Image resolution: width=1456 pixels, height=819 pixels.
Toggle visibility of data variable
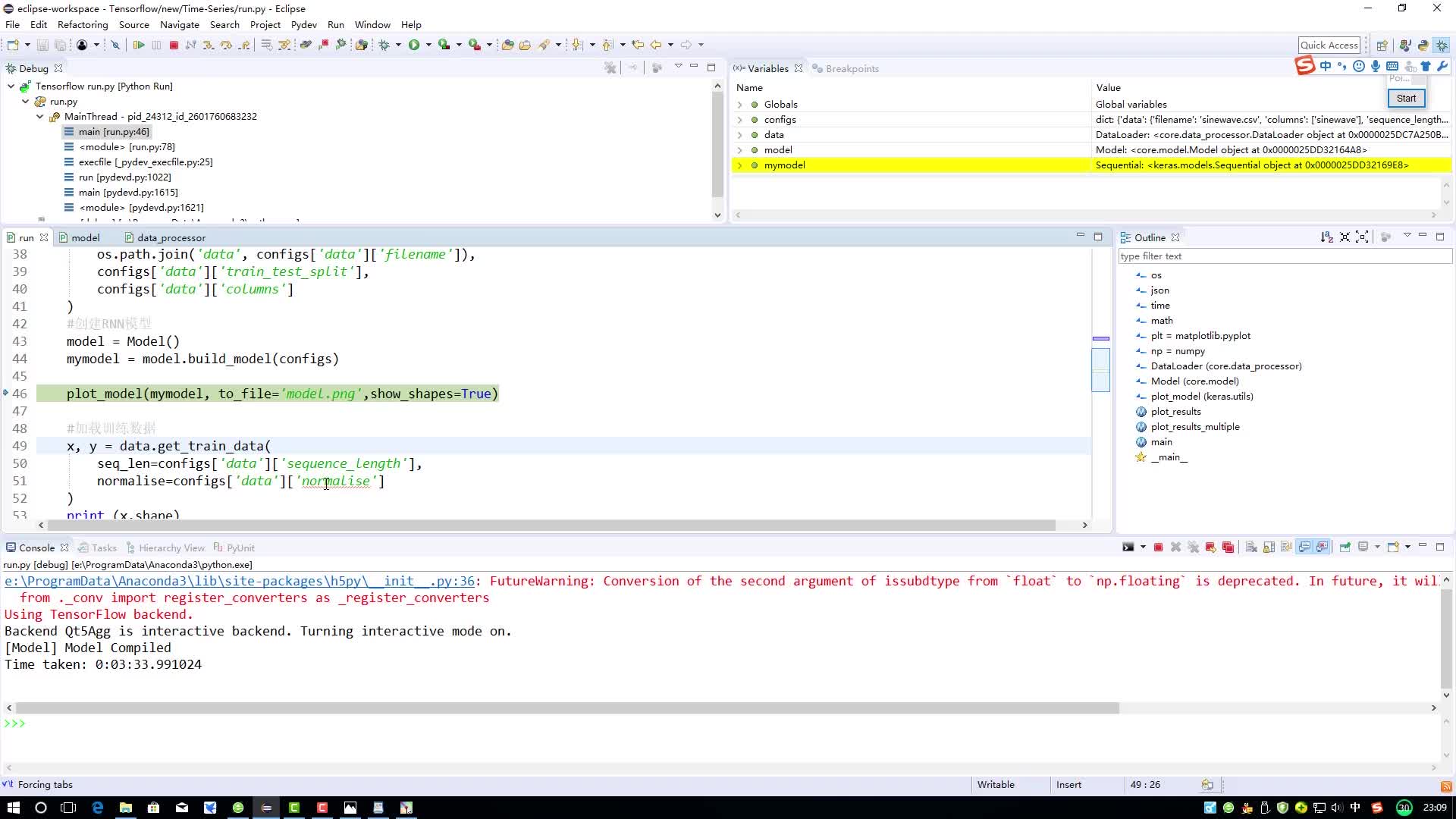[x=740, y=134]
